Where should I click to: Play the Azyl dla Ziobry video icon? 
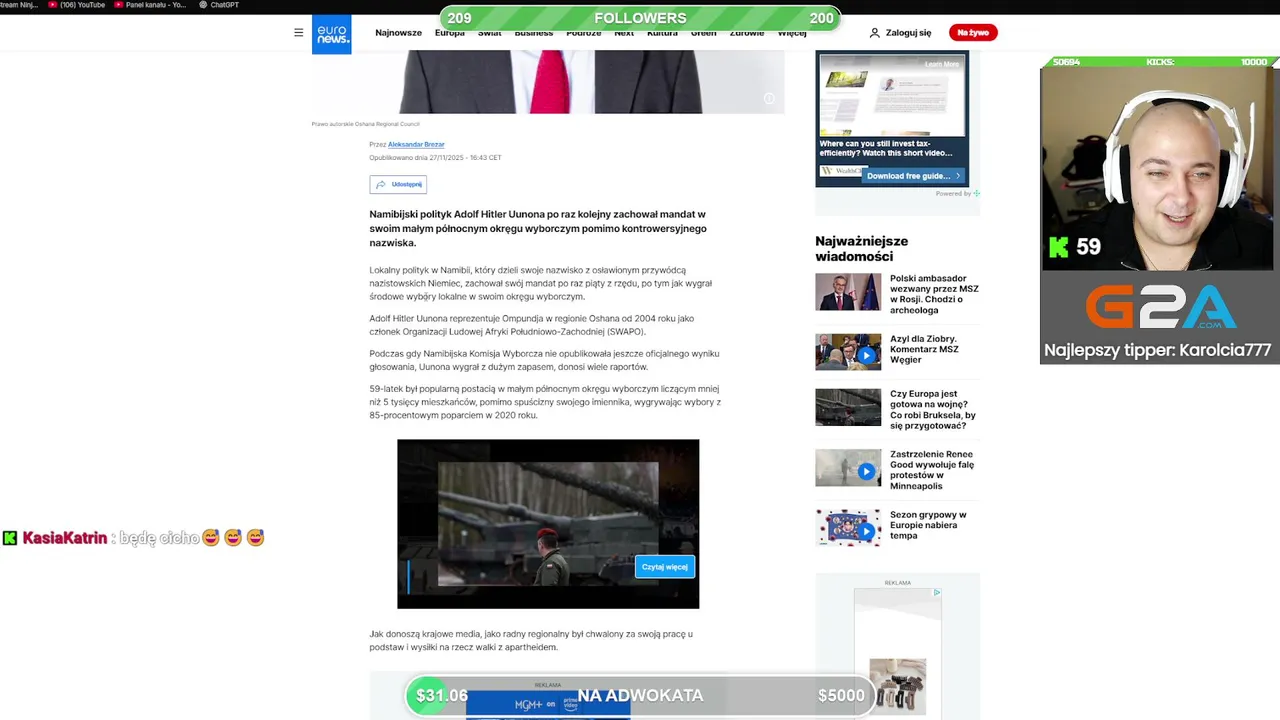[866, 355]
